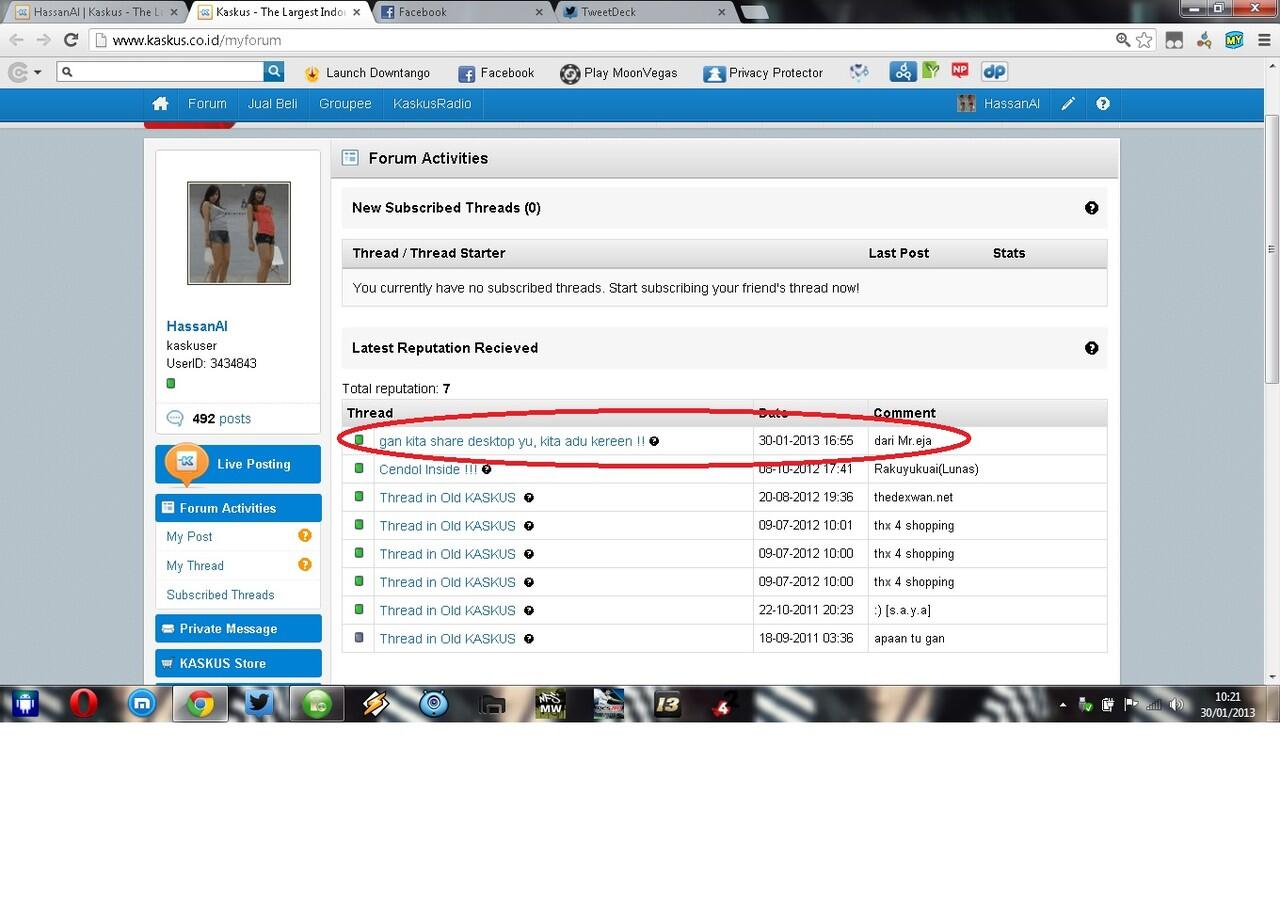This screenshot has width=1280, height=904.
Task: Click the 'thedexwan.net' comment text
Action: (913, 497)
